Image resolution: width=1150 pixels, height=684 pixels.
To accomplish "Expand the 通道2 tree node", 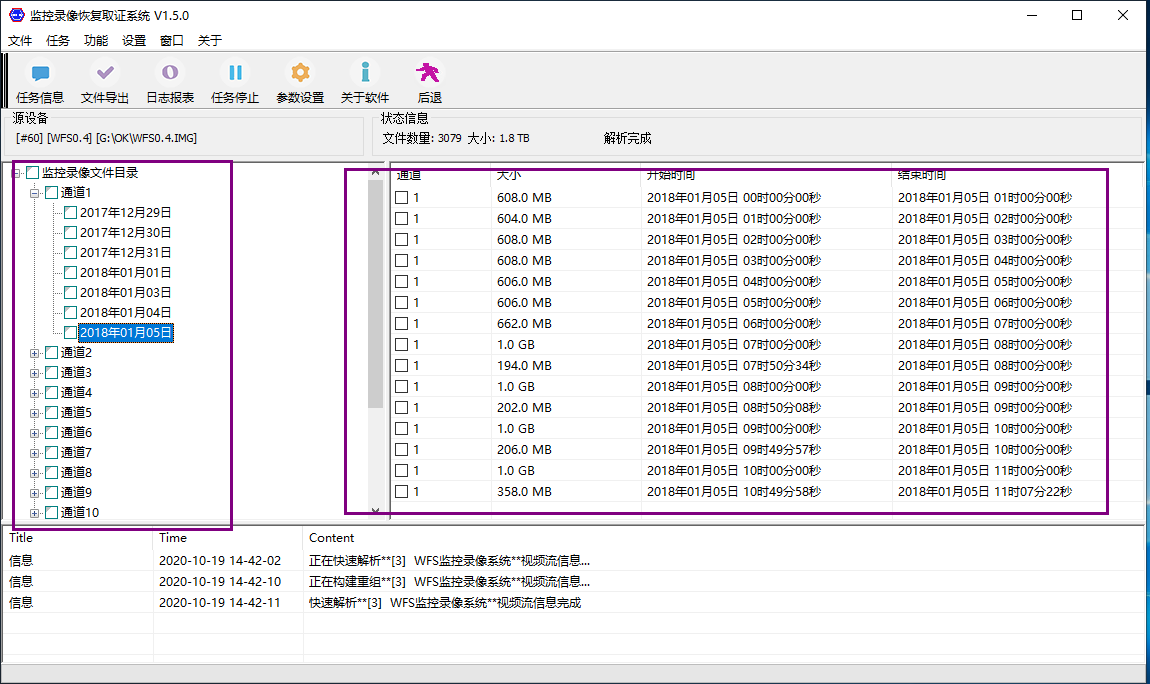I will 35,352.
